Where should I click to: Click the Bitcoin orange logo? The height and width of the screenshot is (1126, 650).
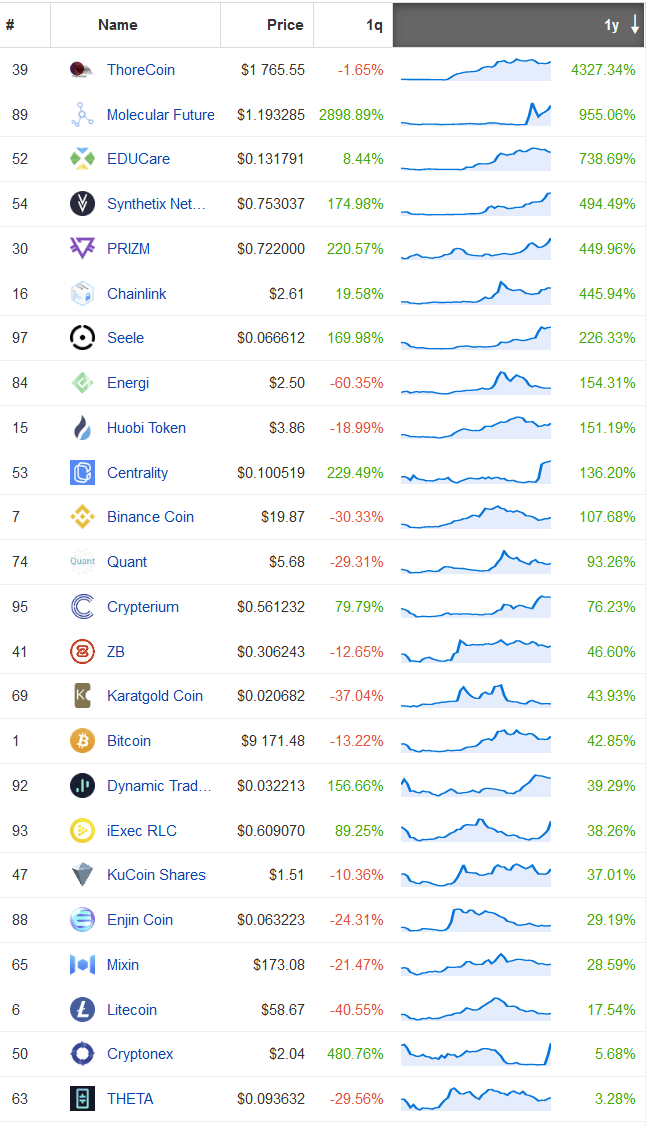click(x=82, y=740)
